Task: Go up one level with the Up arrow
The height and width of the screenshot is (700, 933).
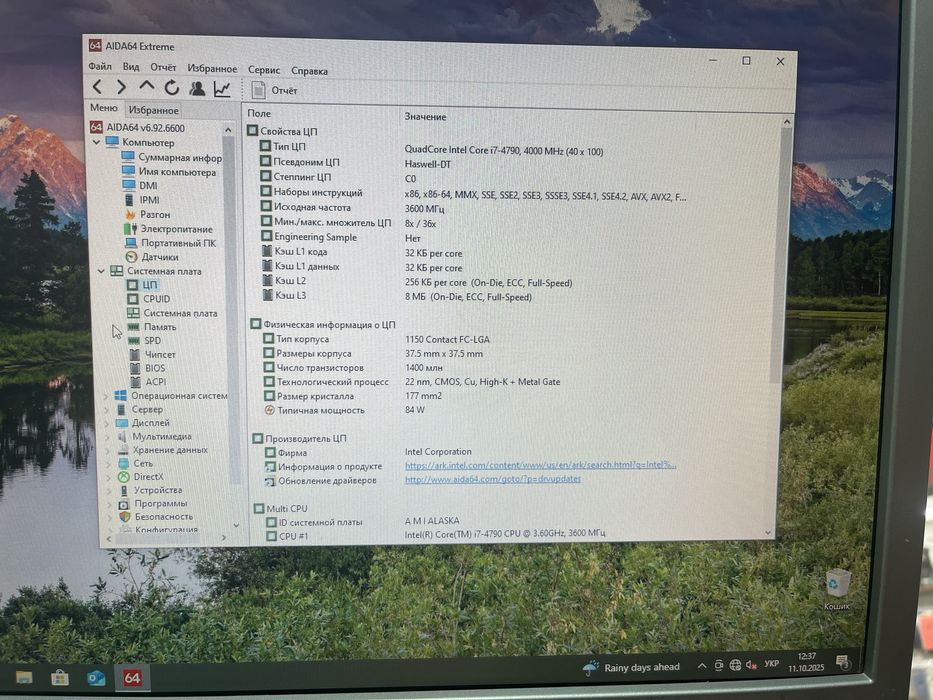Action: pyautogui.click(x=146, y=87)
